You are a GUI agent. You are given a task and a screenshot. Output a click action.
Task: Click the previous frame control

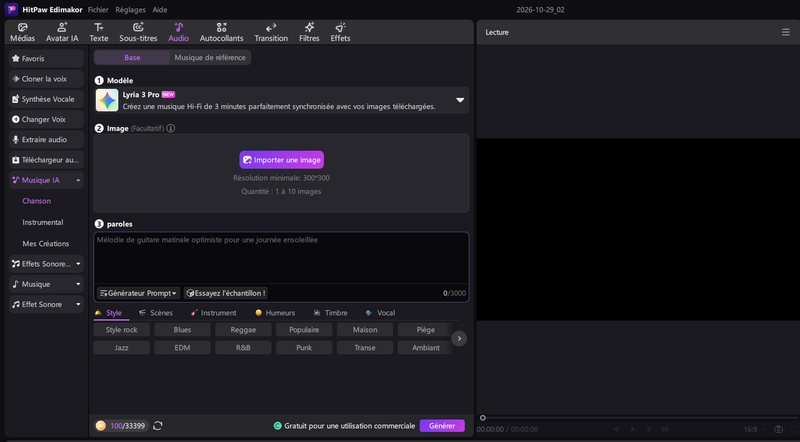click(616, 429)
